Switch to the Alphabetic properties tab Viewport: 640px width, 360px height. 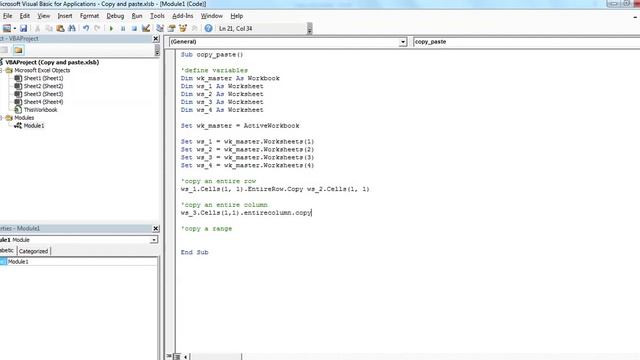7,251
